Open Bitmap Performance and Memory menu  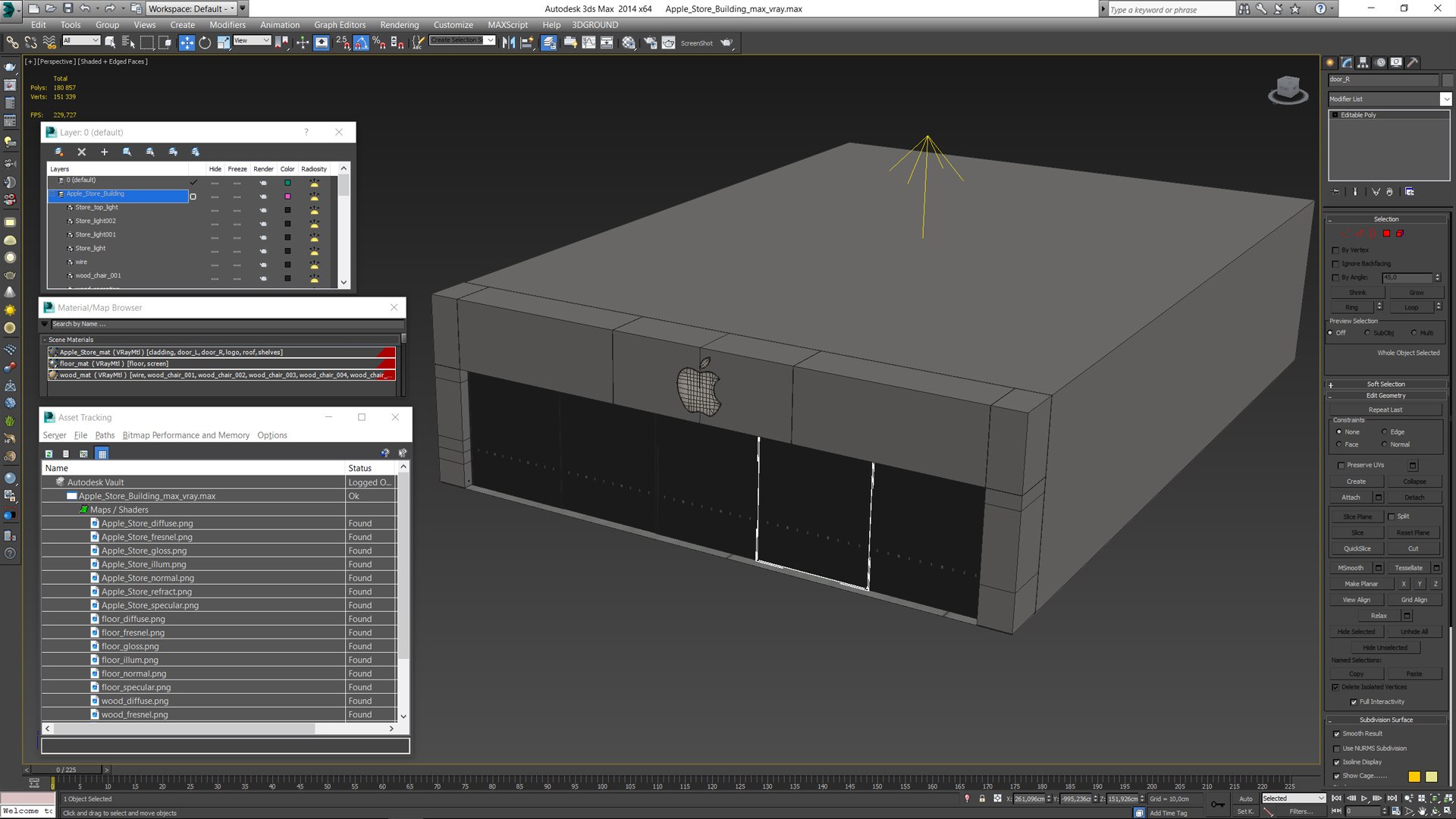pyautogui.click(x=186, y=435)
